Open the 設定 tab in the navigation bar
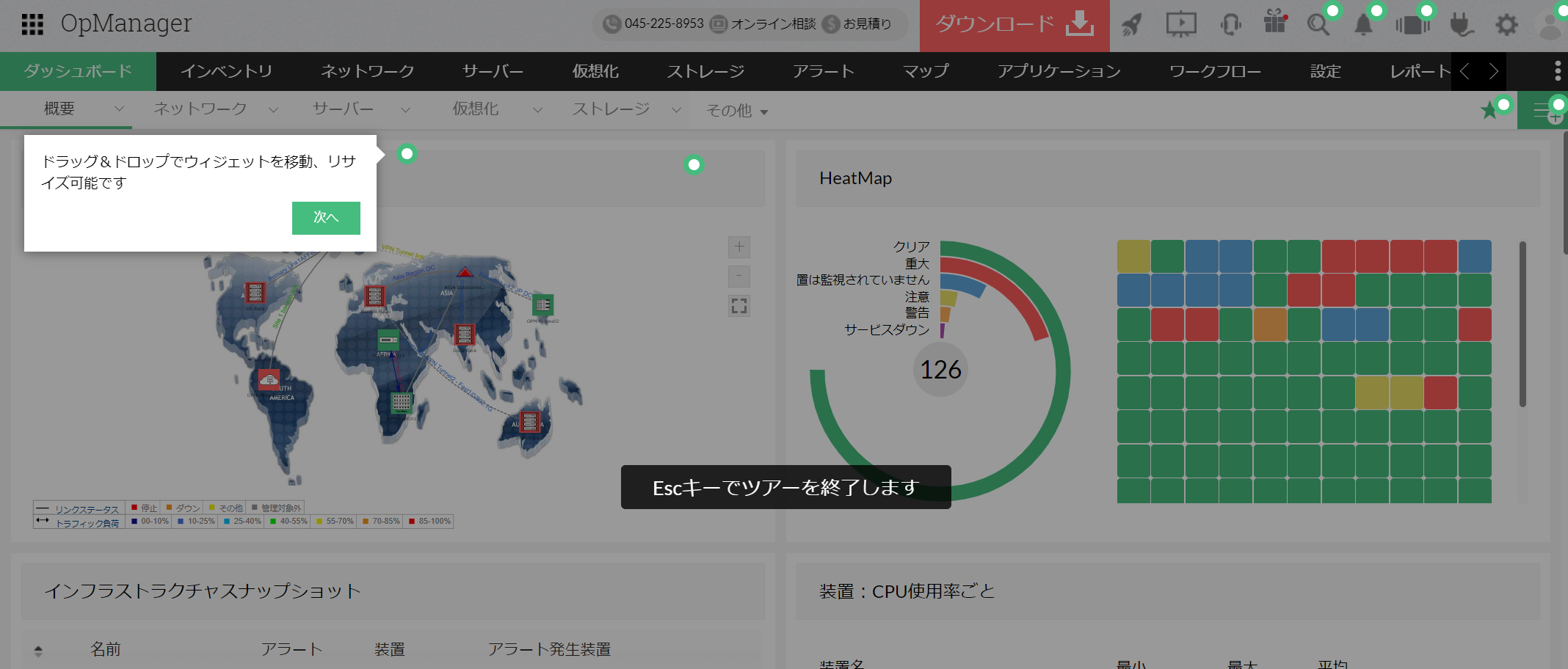Viewport: 1568px width, 669px height. pyautogui.click(x=1326, y=71)
